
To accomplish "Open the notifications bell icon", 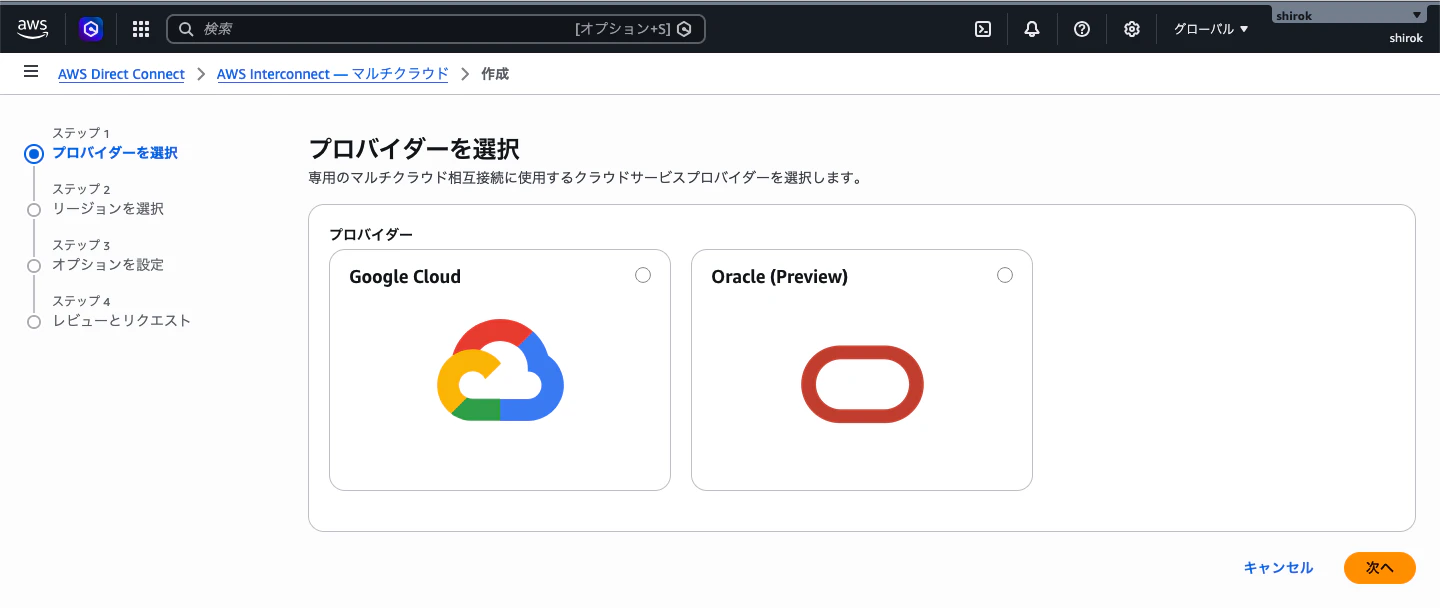I will [x=1032, y=29].
